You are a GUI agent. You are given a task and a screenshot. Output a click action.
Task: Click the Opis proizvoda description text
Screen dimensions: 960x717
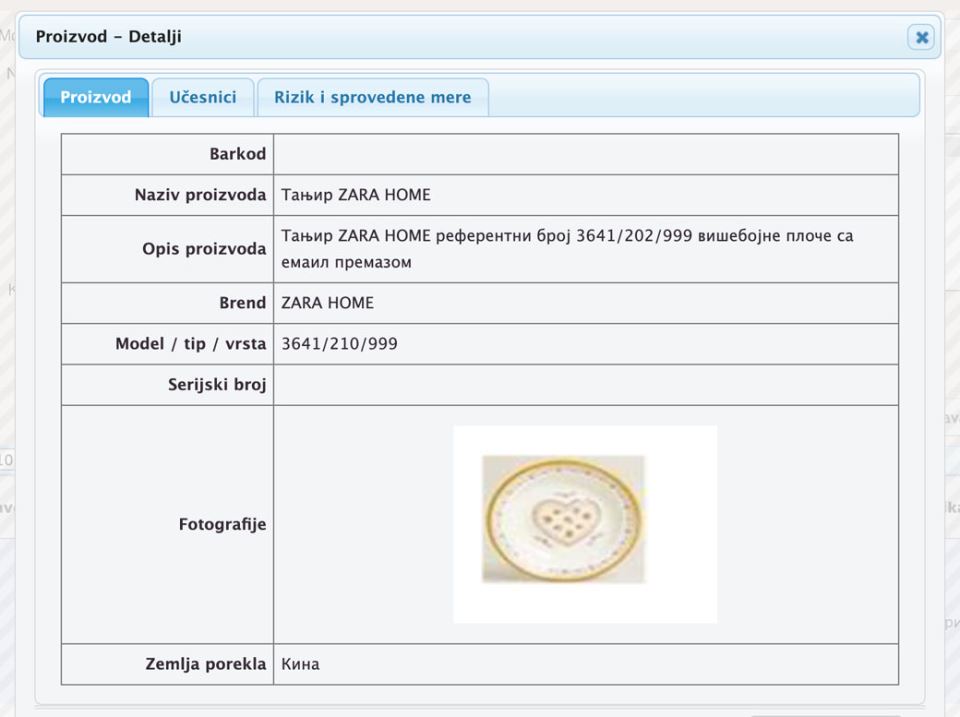point(566,249)
